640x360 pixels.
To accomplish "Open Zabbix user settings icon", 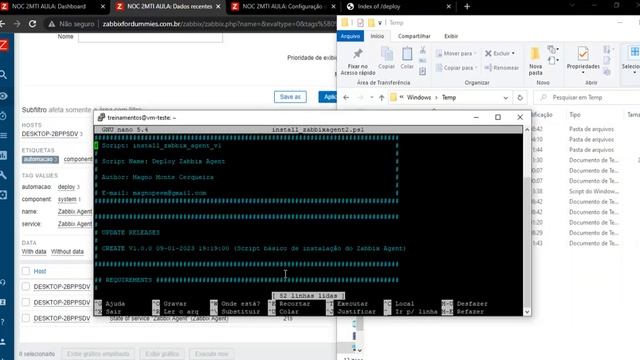I will 3,342.
